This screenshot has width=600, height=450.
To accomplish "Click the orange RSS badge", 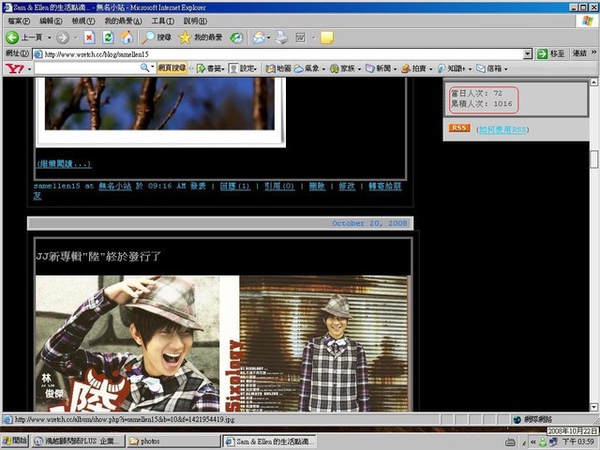I will pos(459,129).
